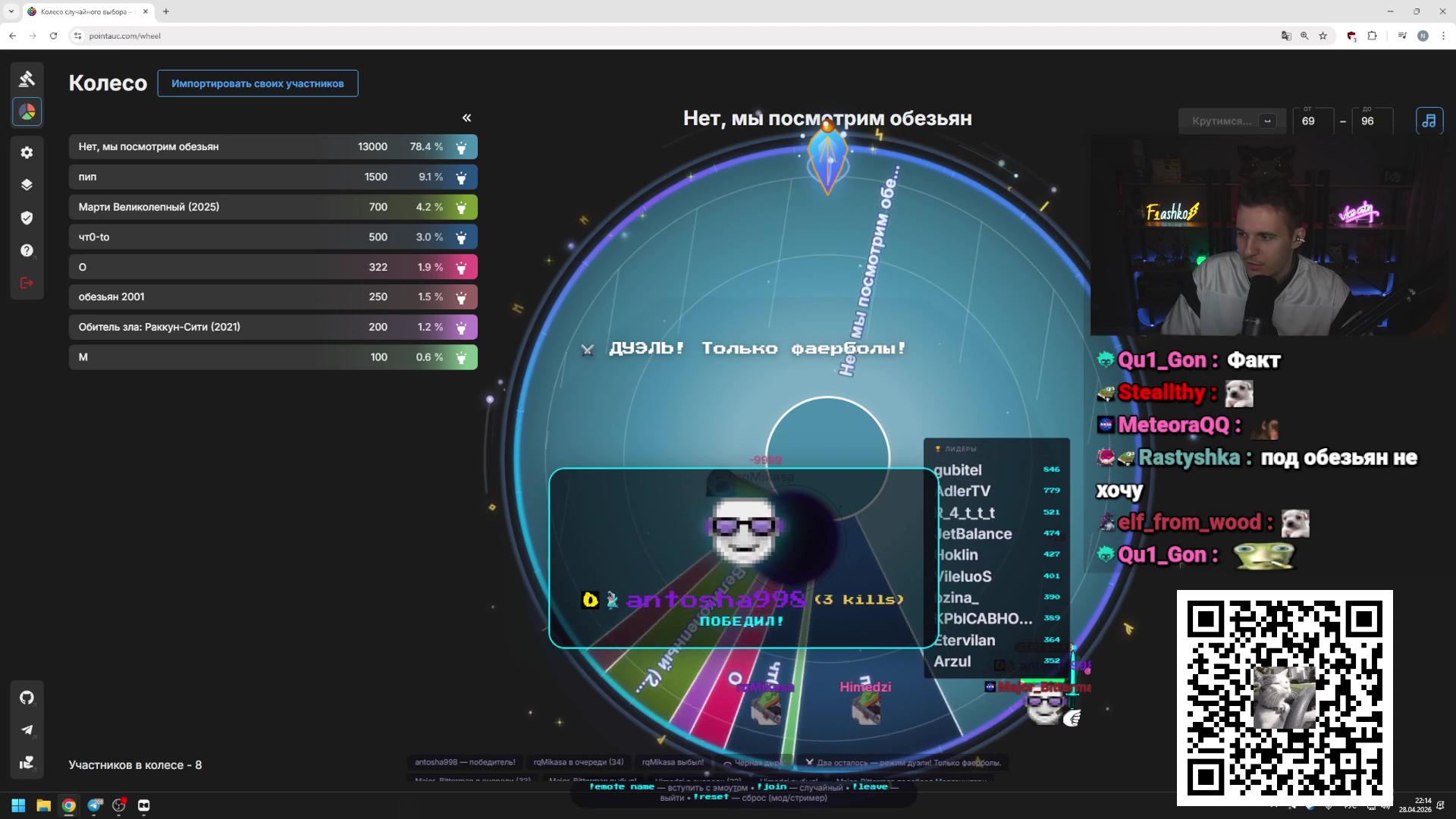Click the 'Крутимся...' spin button
The image size is (1456, 819).
[1222, 121]
